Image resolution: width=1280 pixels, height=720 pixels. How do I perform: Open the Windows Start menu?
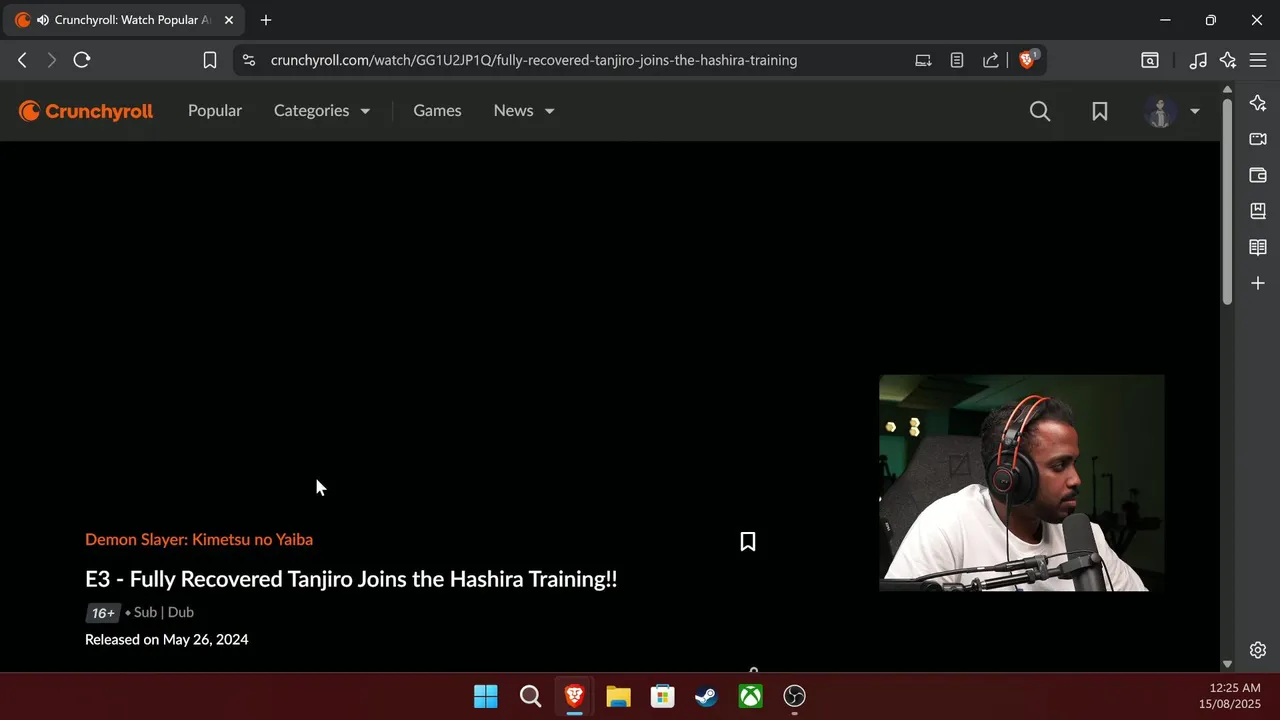(486, 696)
